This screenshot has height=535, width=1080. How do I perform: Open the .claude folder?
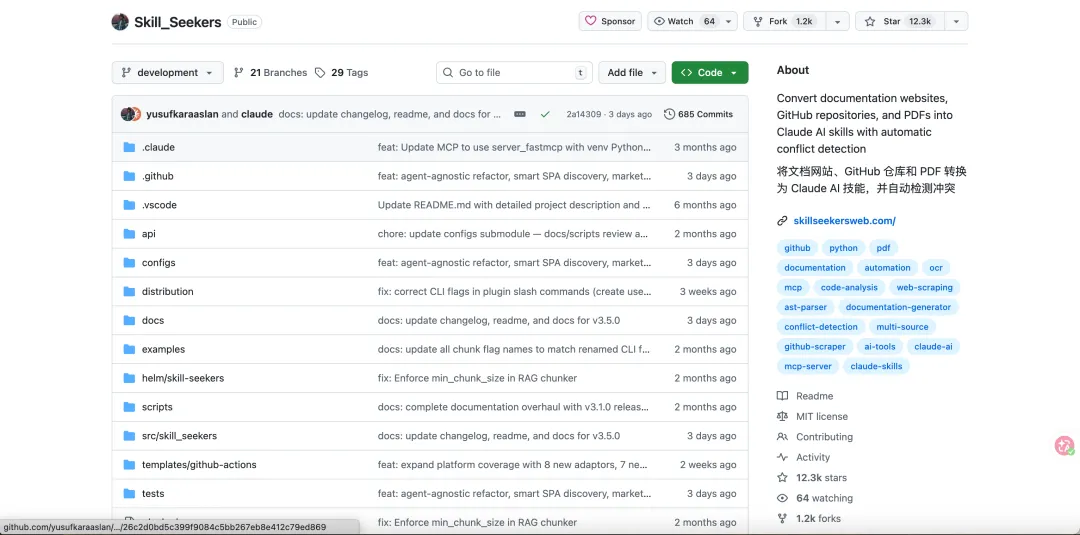[158, 147]
